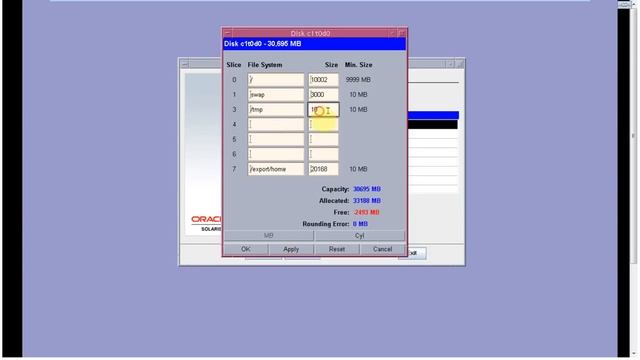Open window menu of Disk c1t0d0 dialog

coord(228,33)
